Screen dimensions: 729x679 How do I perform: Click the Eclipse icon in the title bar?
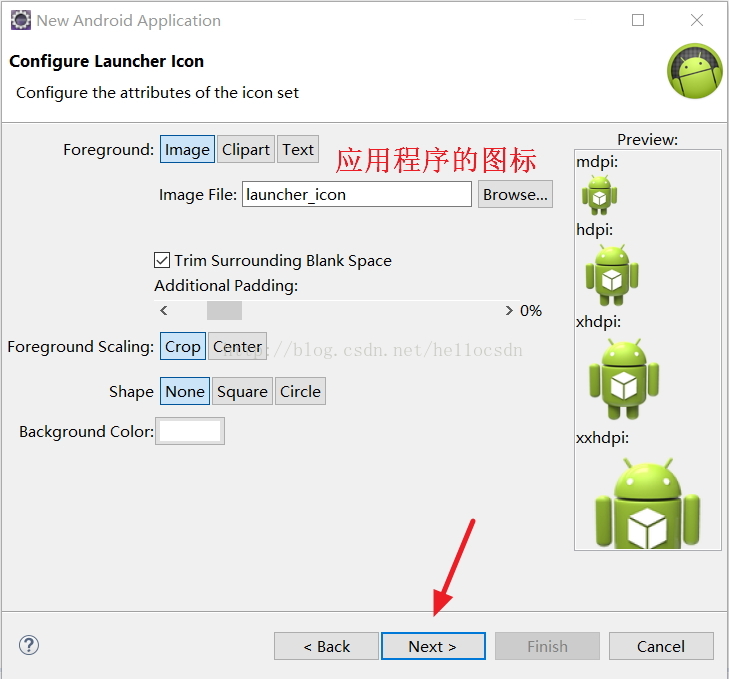[20, 20]
